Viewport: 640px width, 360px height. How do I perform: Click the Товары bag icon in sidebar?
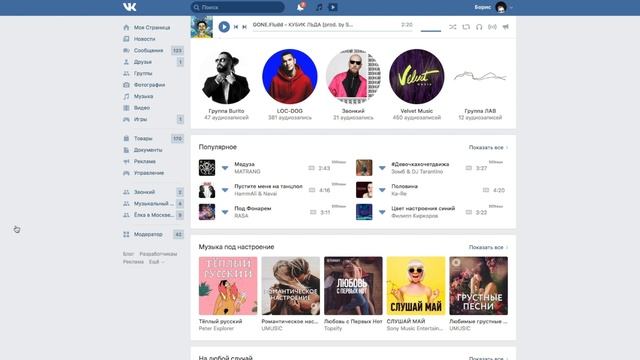(x=126, y=138)
